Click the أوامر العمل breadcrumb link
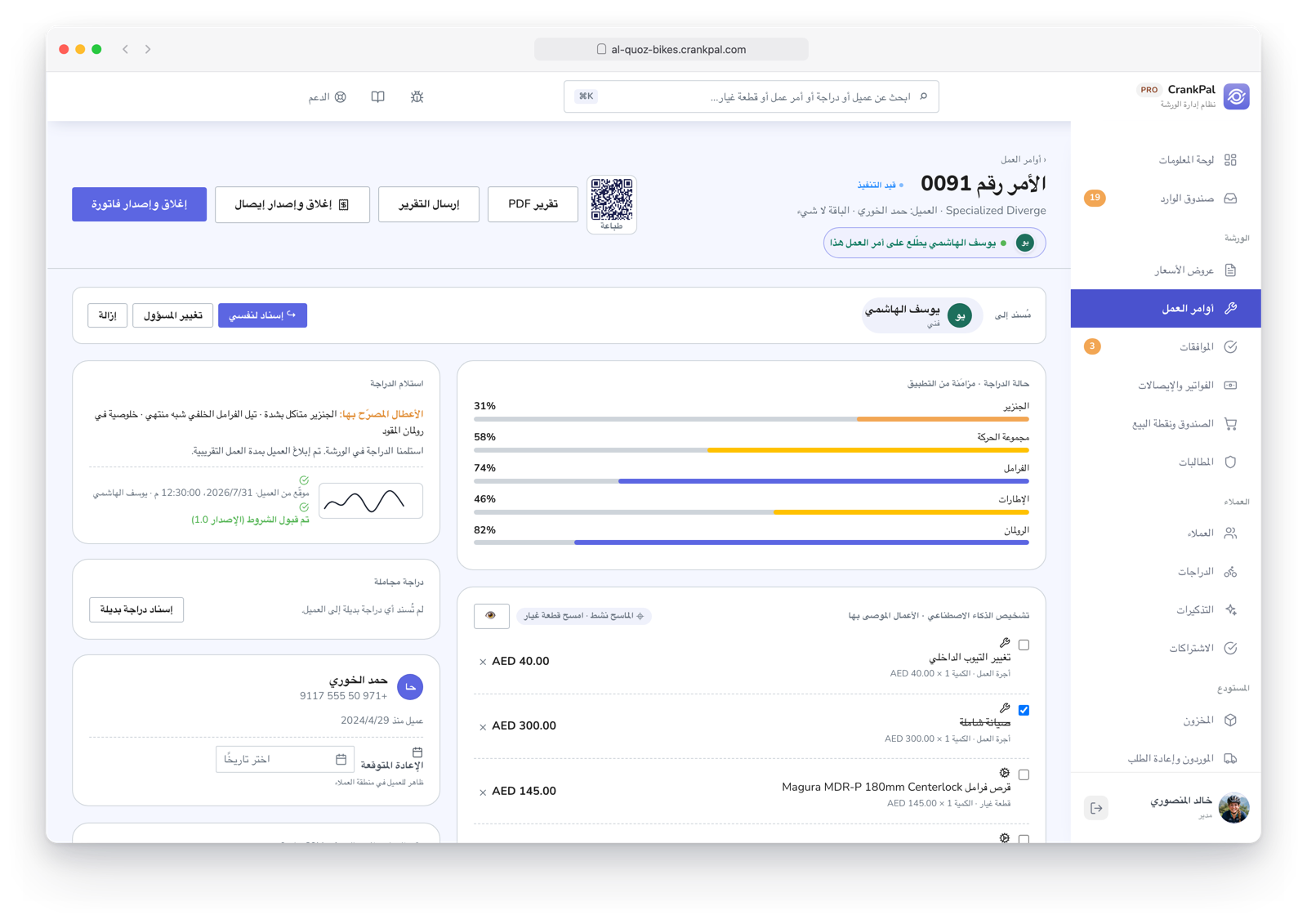The width and height of the screenshot is (1307, 924). click(x=1023, y=159)
